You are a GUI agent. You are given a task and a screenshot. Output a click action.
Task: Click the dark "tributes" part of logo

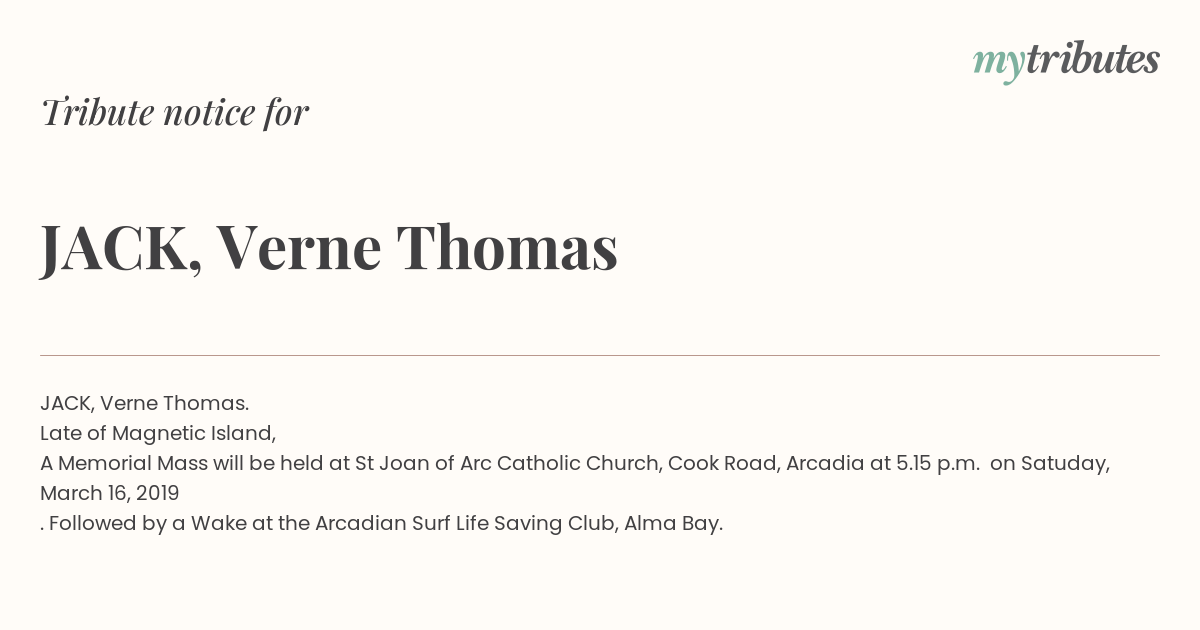point(1092,59)
